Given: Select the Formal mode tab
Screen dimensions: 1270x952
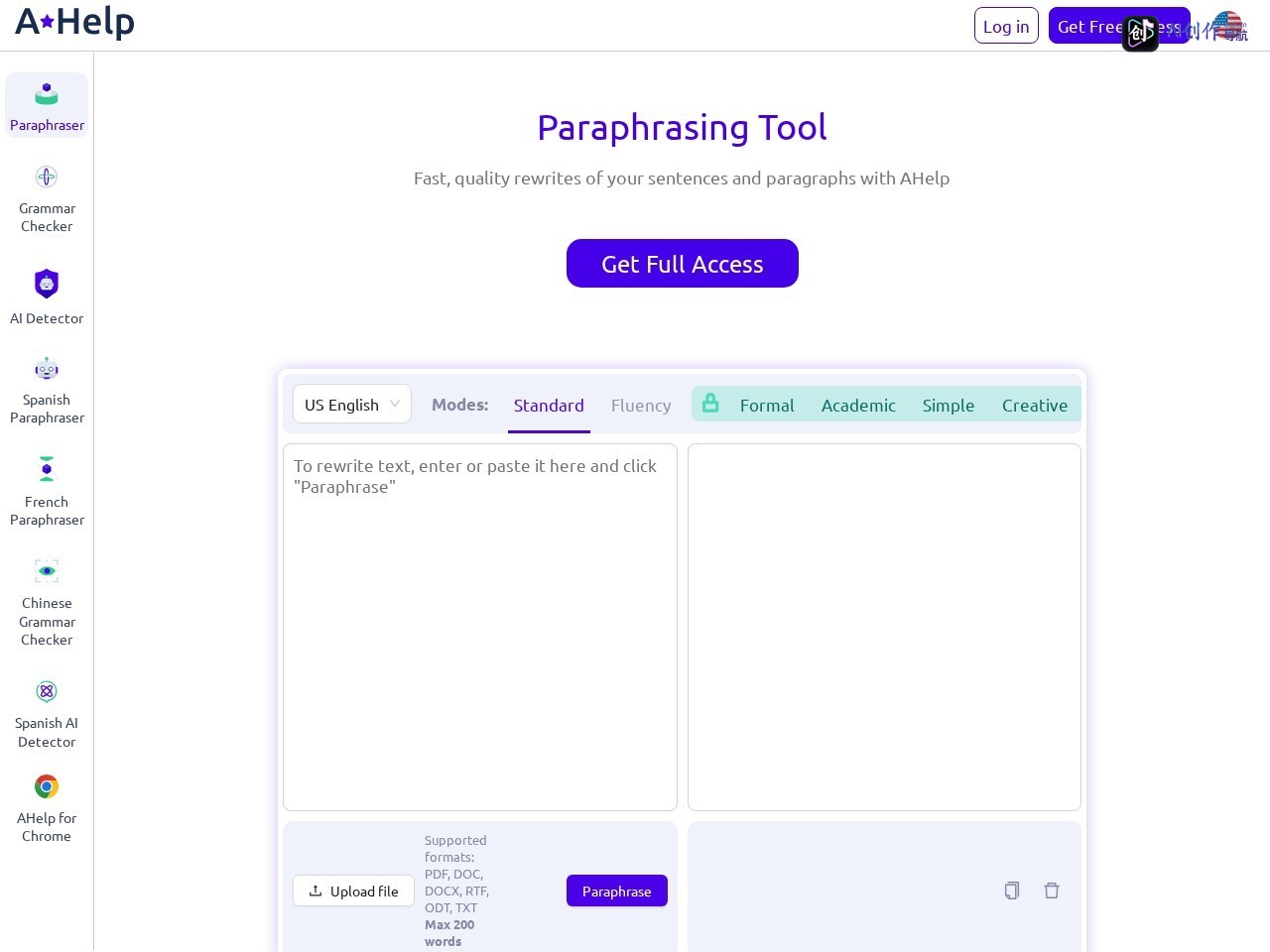Looking at the screenshot, I should [x=767, y=405].
